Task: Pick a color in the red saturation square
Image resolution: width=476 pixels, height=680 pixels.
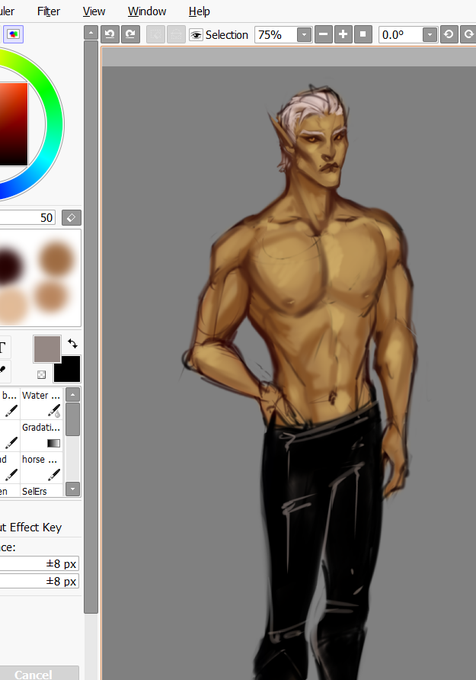Action: click(x=13, y=124)
